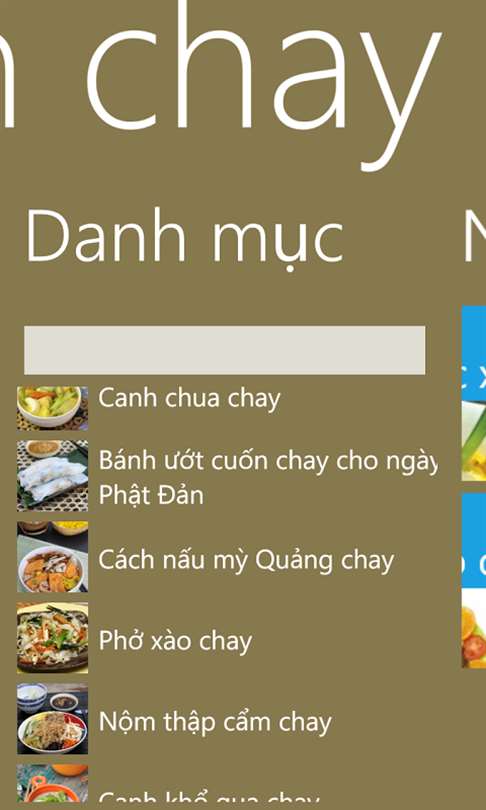Select the Danh mục section header

point(184,237)
